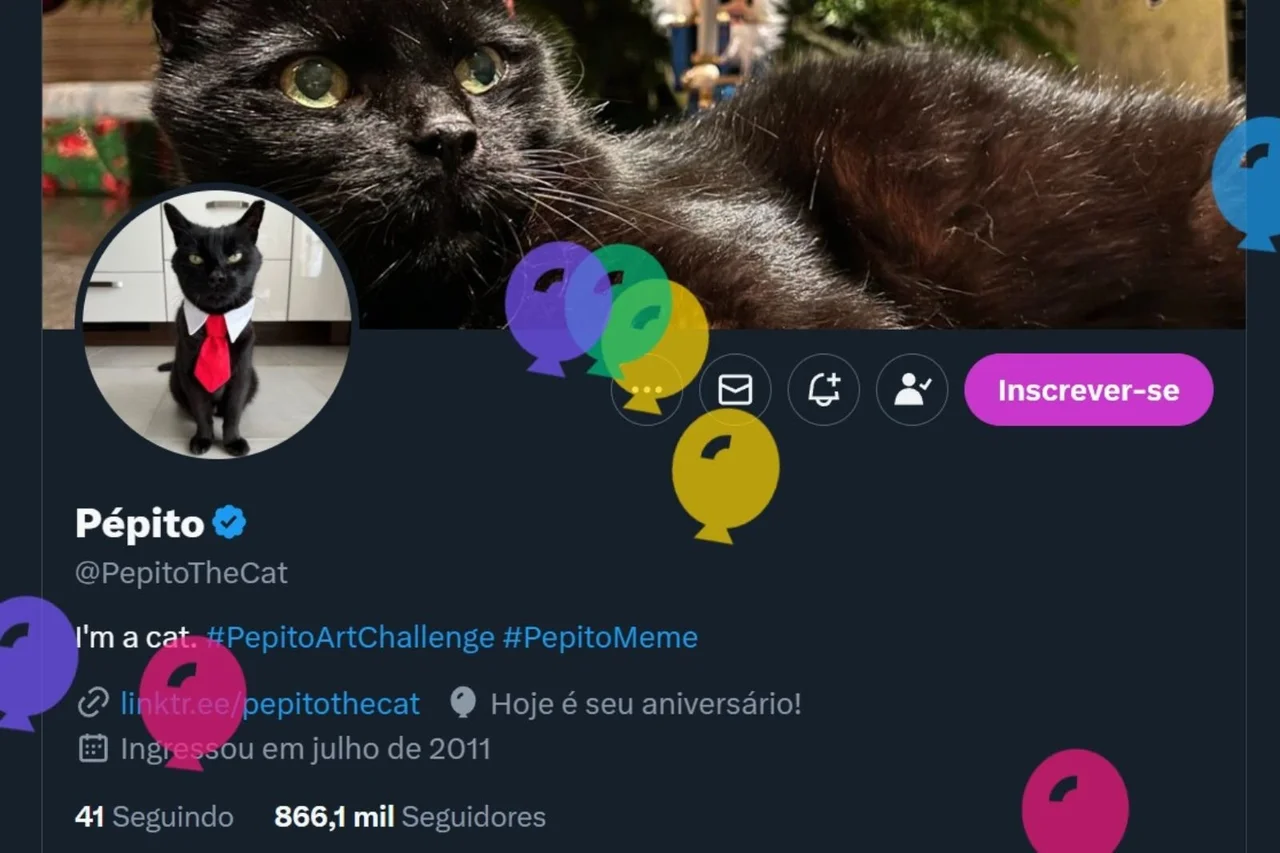1280x853 pixels.
Task: Click Hoje é seu aniversário text
Action: point(644,703)
